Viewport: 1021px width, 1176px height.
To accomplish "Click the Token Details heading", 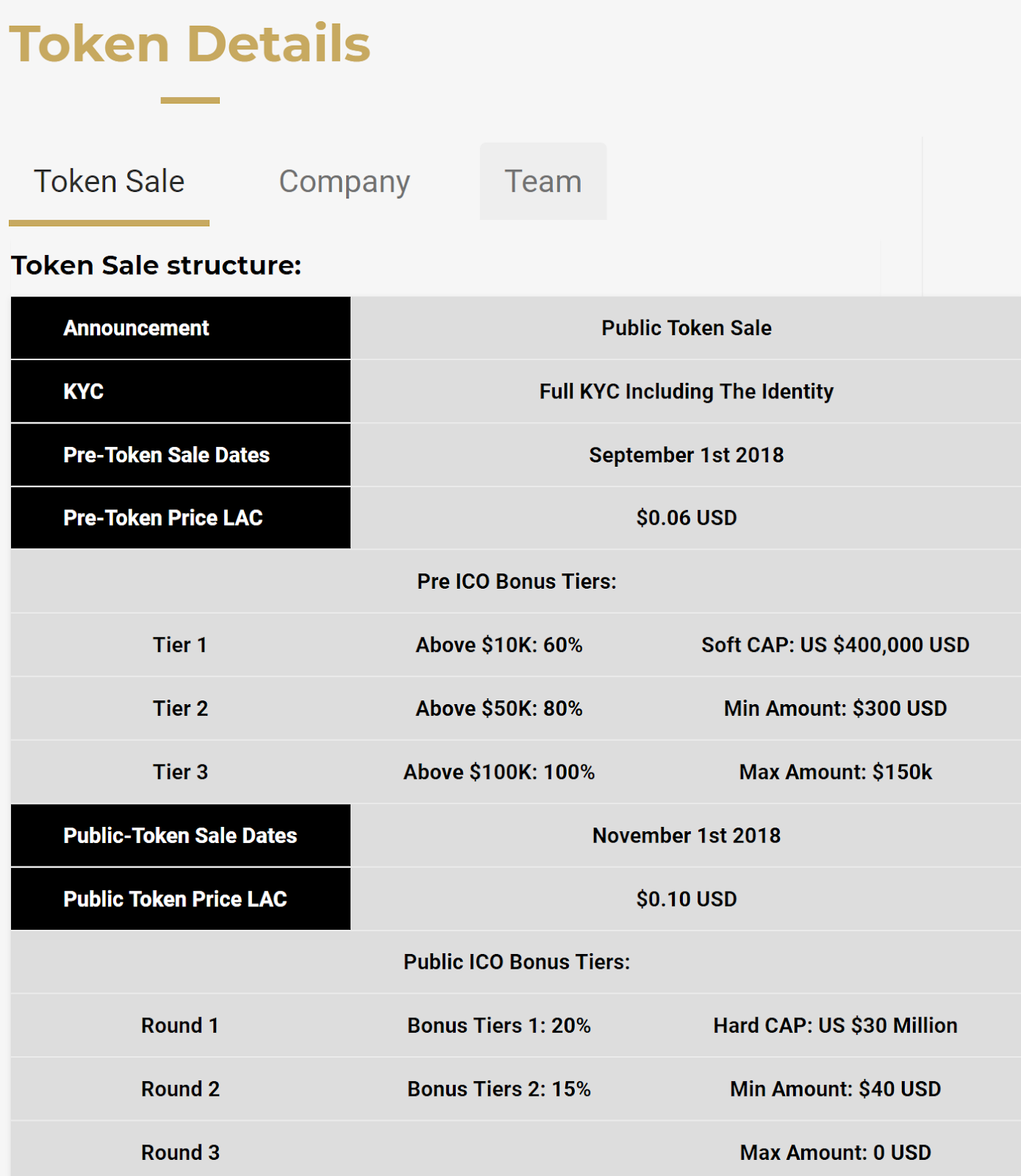I will tap(190, 44).
